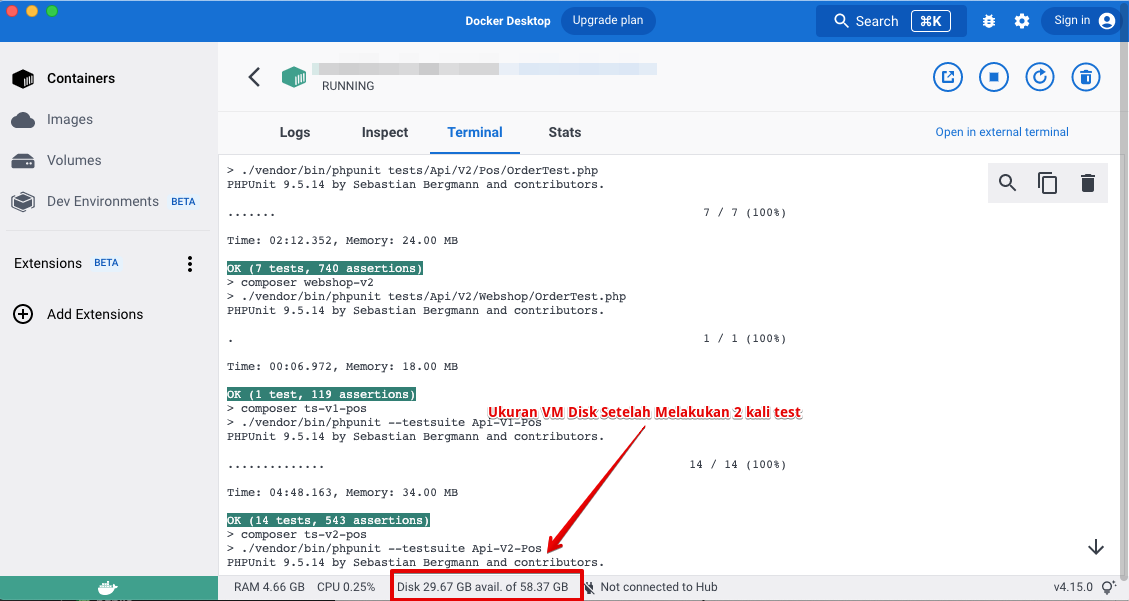Switch to the Stats tab
Screen dimensions: 1129x601
coord(564,132)
